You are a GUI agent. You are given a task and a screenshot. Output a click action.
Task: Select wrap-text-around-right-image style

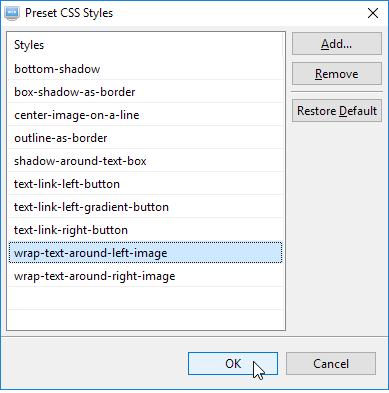pos(145,276)
